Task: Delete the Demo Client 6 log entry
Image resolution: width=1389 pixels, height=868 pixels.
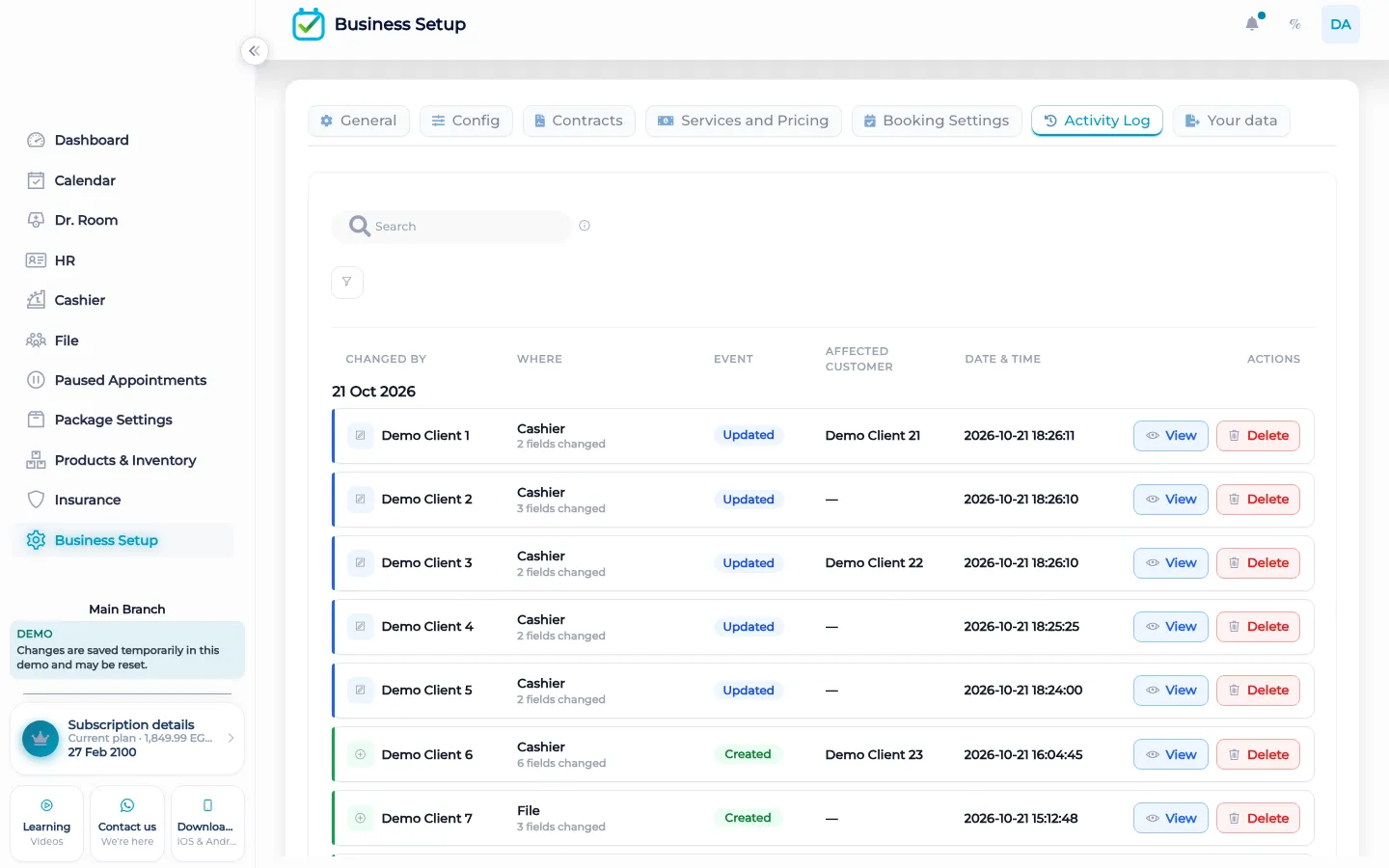Action: (x=1258, y=755)
